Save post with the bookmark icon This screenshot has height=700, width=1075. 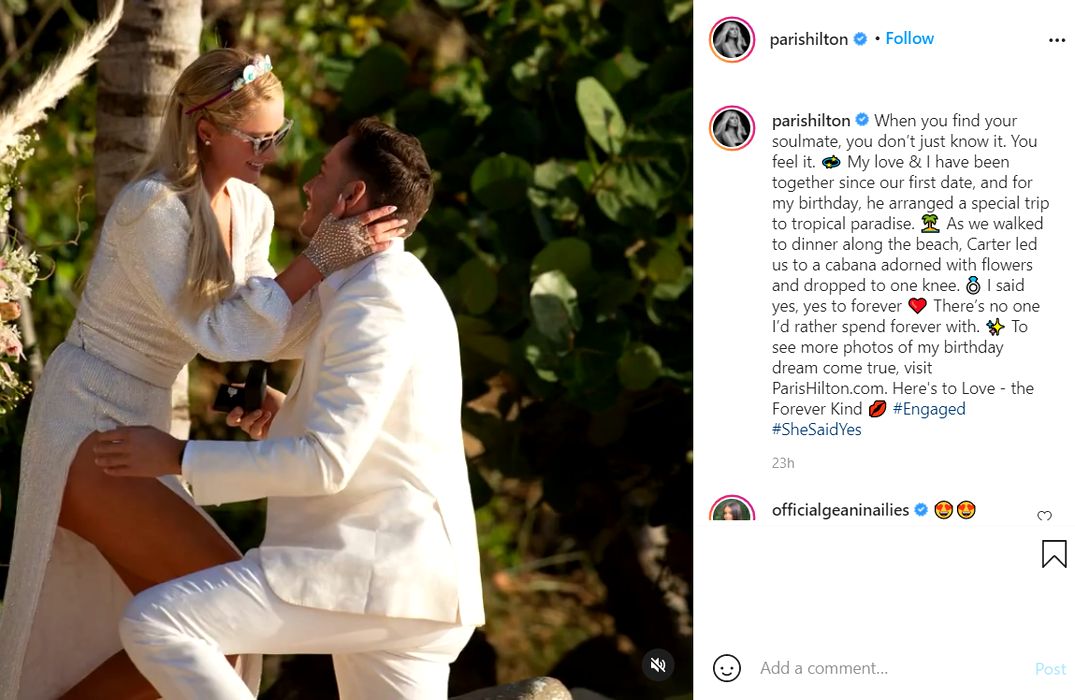point(1054,554)
